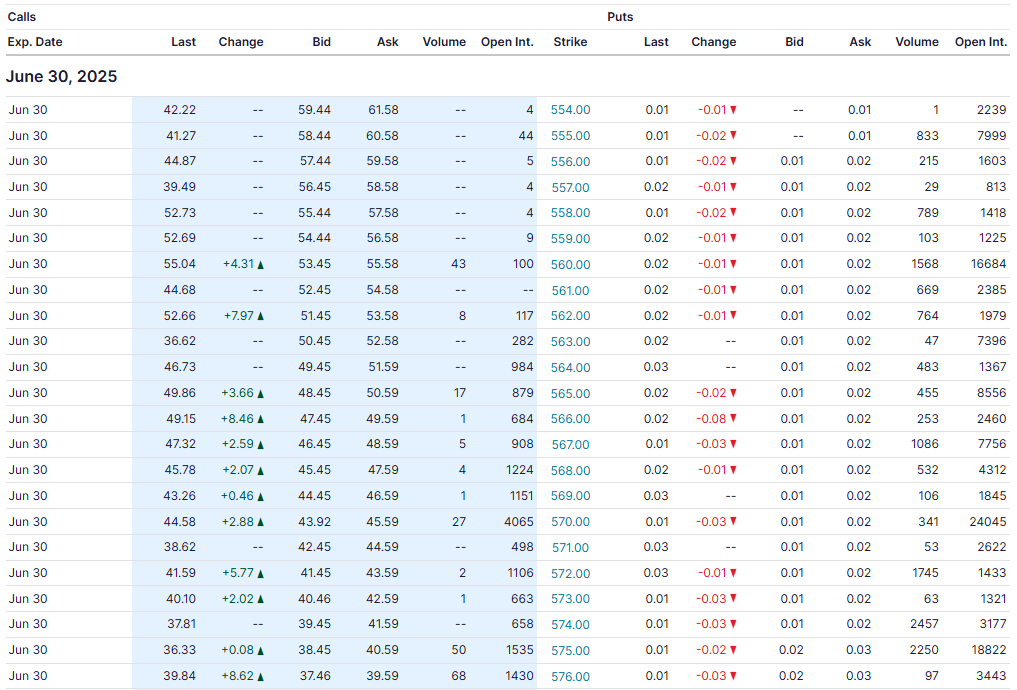
Task: Select the 572.00 strike link
Action: point(570,574)
